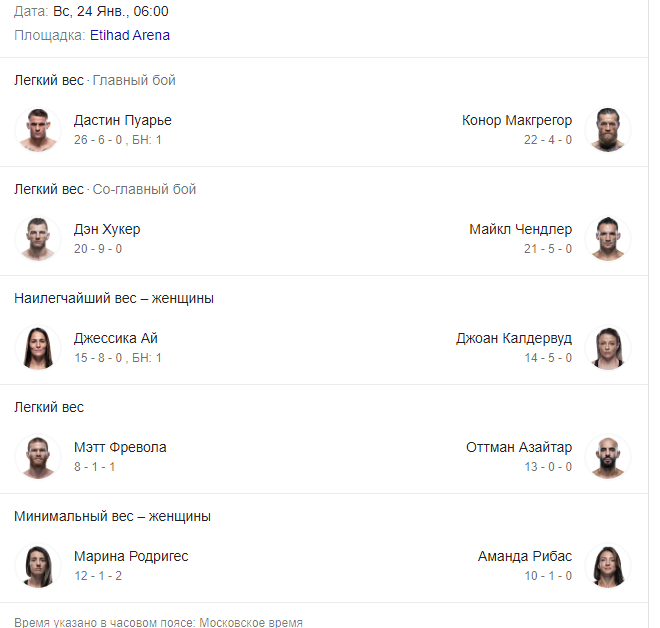
Task: Click Dustin Poirier's fighter photo
Action: [x=39, y=129]
